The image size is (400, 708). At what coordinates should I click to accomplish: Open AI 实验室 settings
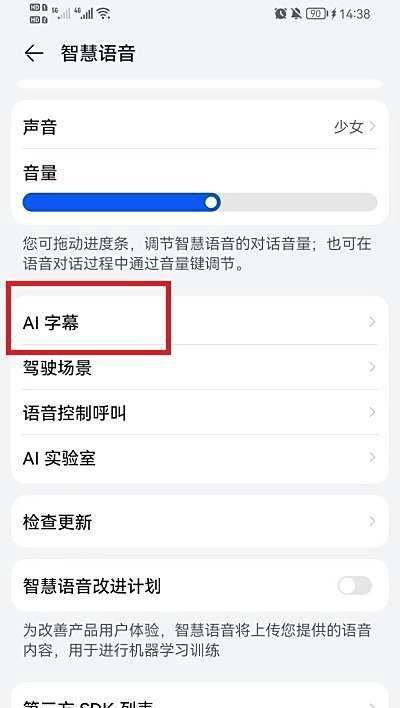(x=200, y=458)
